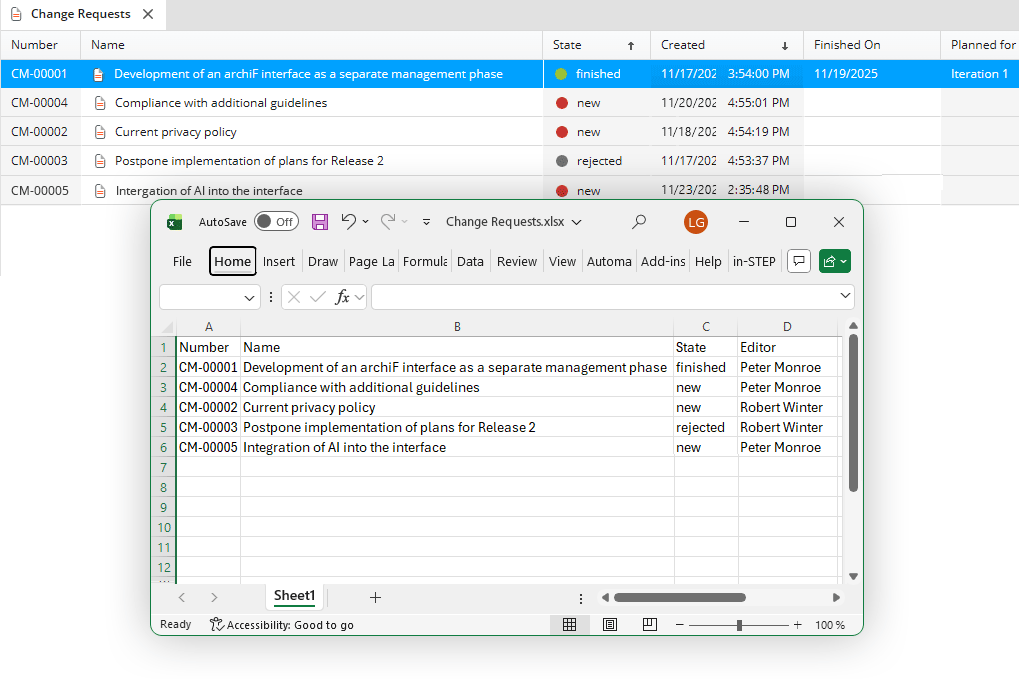The image size is (1019, 679).
Task: Select Normal view button in status bar
Action: (569, 625)
